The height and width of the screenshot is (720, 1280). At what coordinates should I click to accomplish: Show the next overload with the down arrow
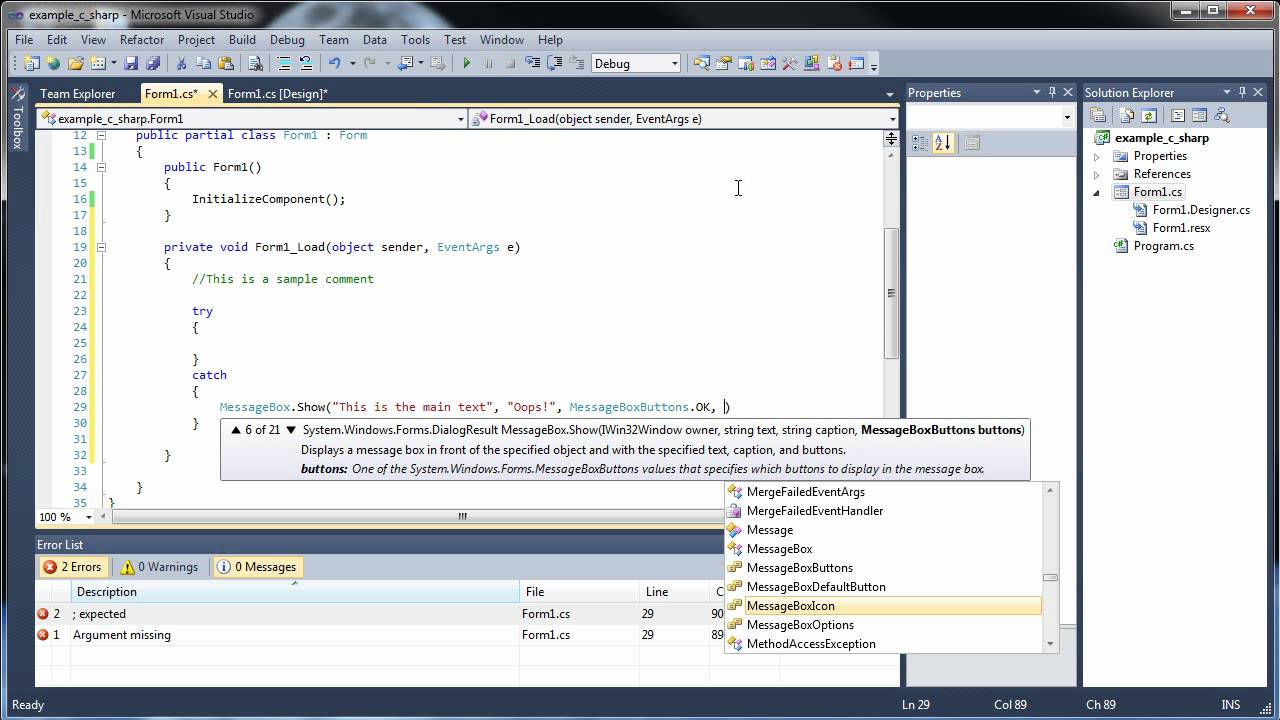[x=291, y=430]
